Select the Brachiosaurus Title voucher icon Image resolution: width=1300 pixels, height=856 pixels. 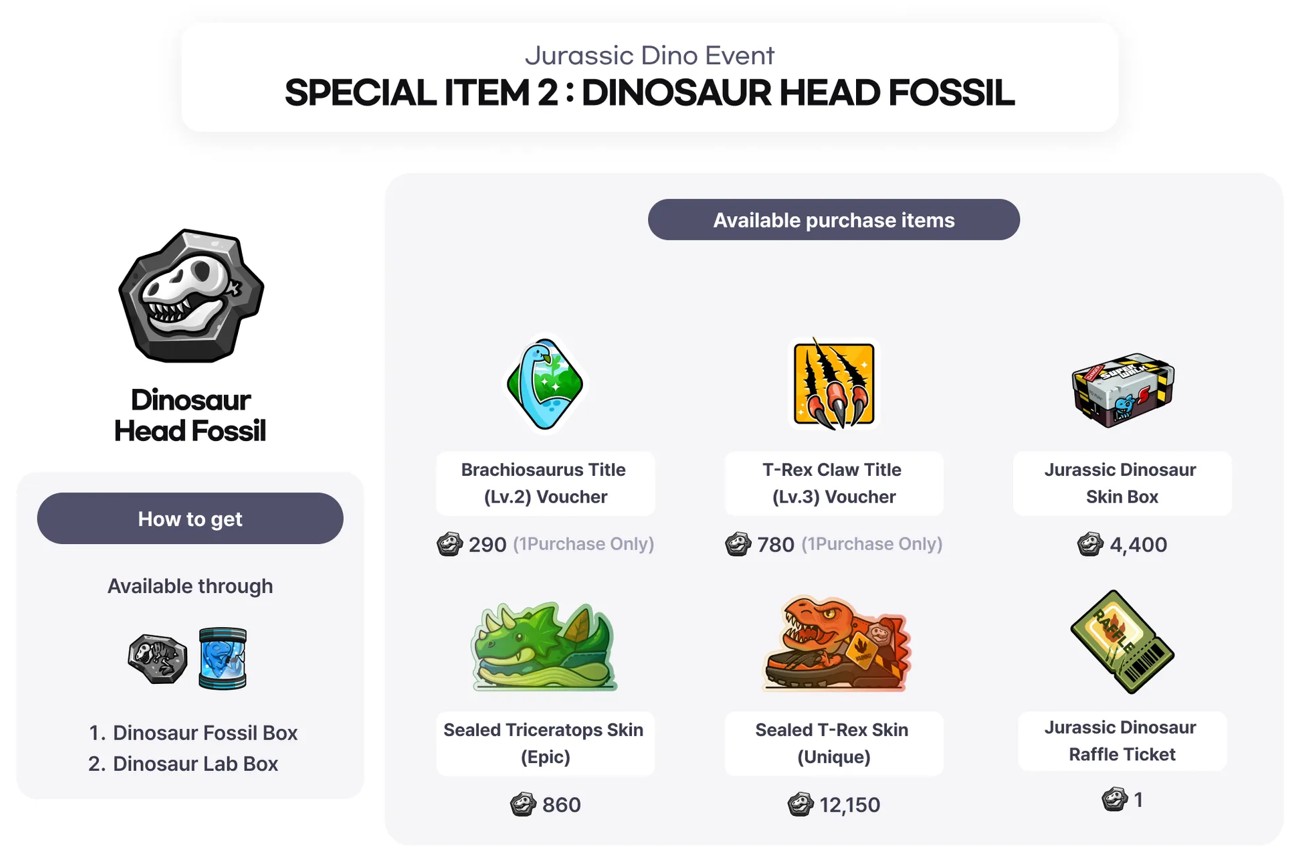click(544, 385)
